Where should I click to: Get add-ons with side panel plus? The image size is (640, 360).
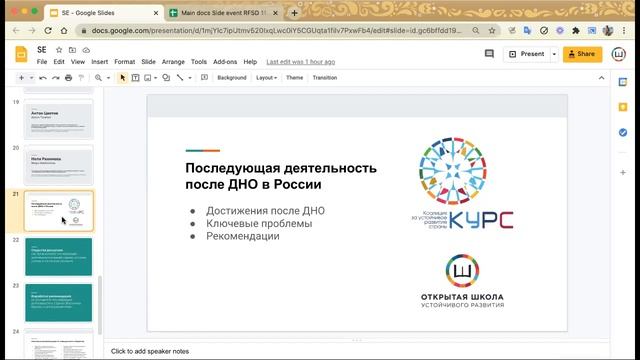(x=623, y=173)
